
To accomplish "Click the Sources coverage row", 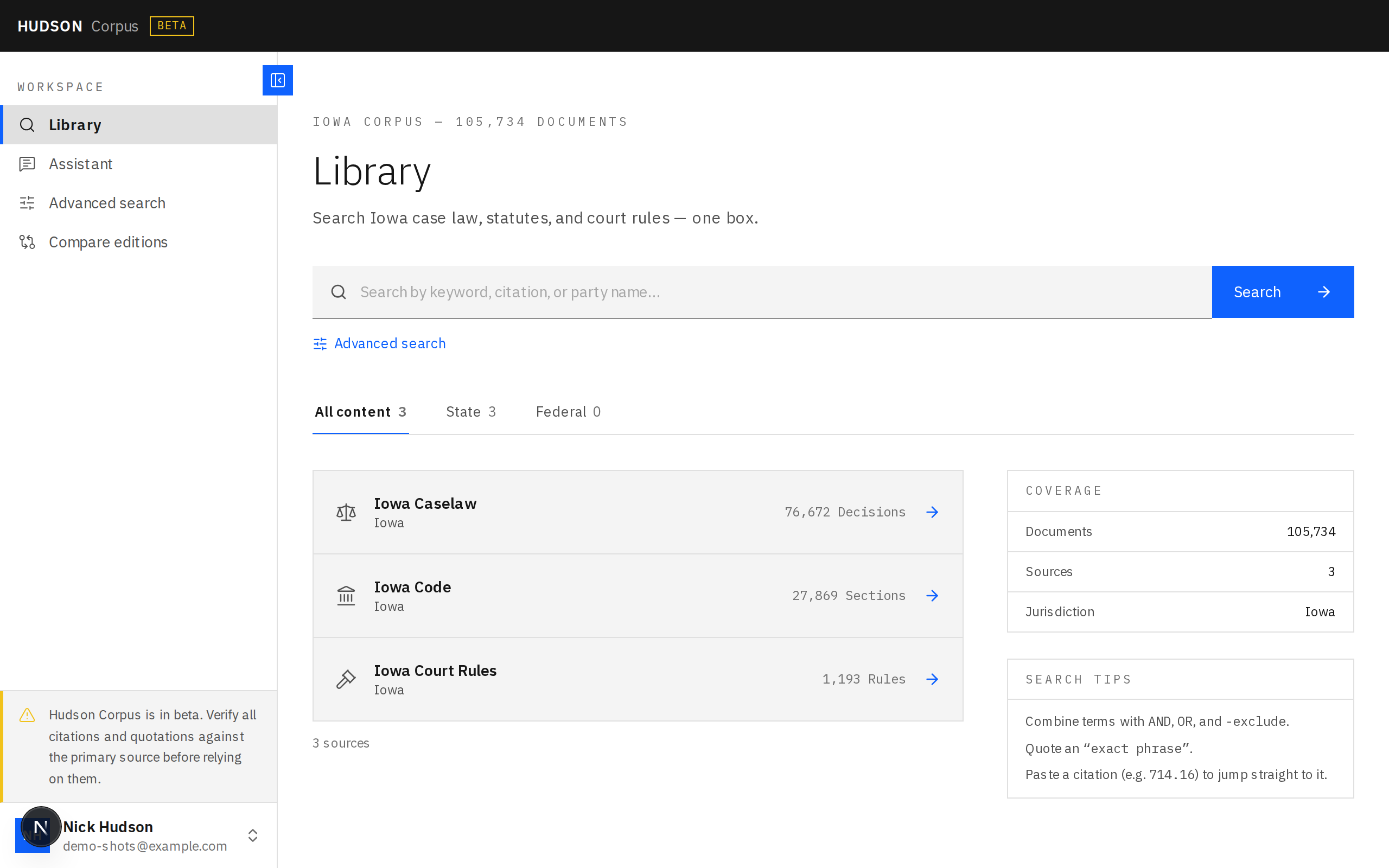I will [x=1180, y=572].
